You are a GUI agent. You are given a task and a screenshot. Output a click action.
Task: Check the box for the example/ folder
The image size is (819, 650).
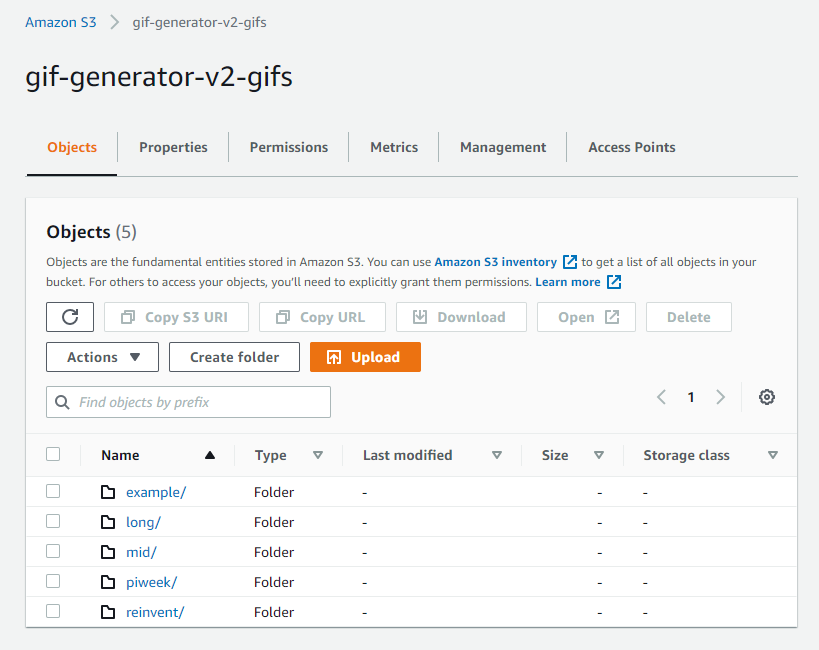pyautogui.click(x=53, y=491)
